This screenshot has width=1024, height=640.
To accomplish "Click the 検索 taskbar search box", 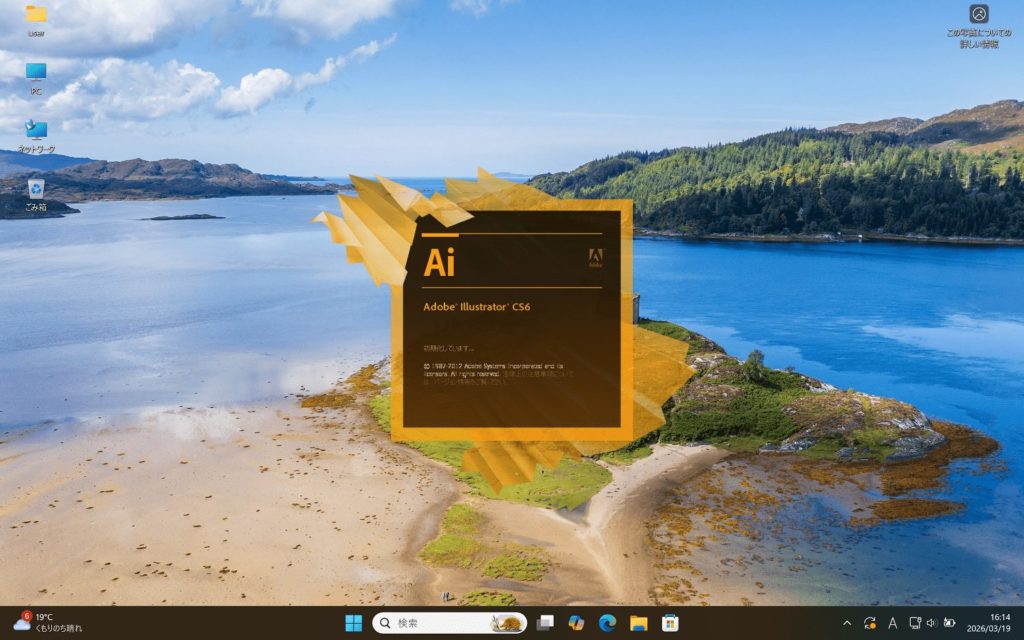I will click(450, 623).
